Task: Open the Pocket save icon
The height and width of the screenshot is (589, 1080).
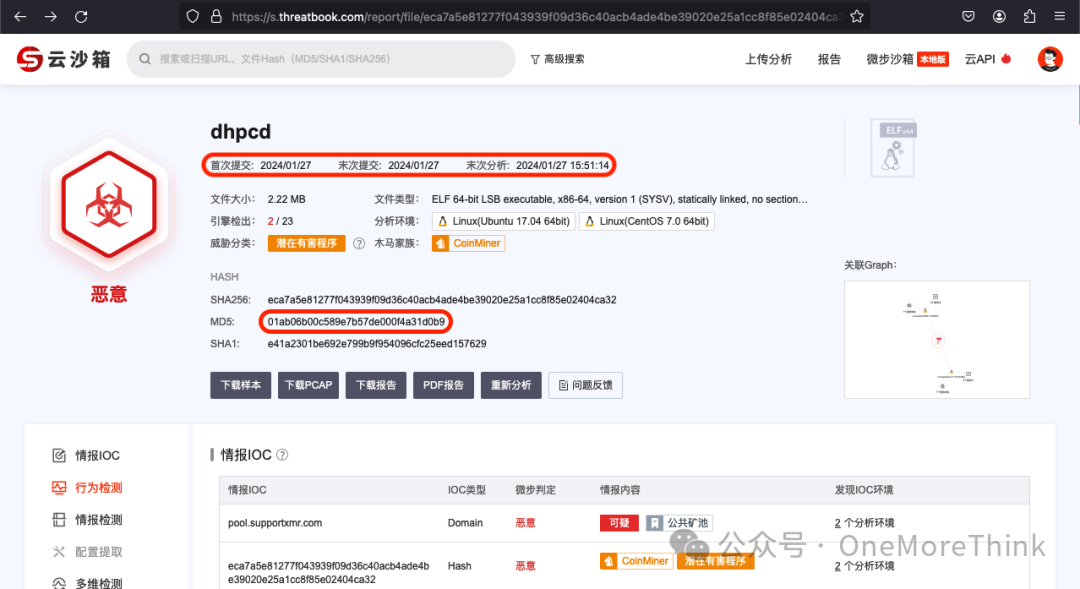Action: (968, 17)
